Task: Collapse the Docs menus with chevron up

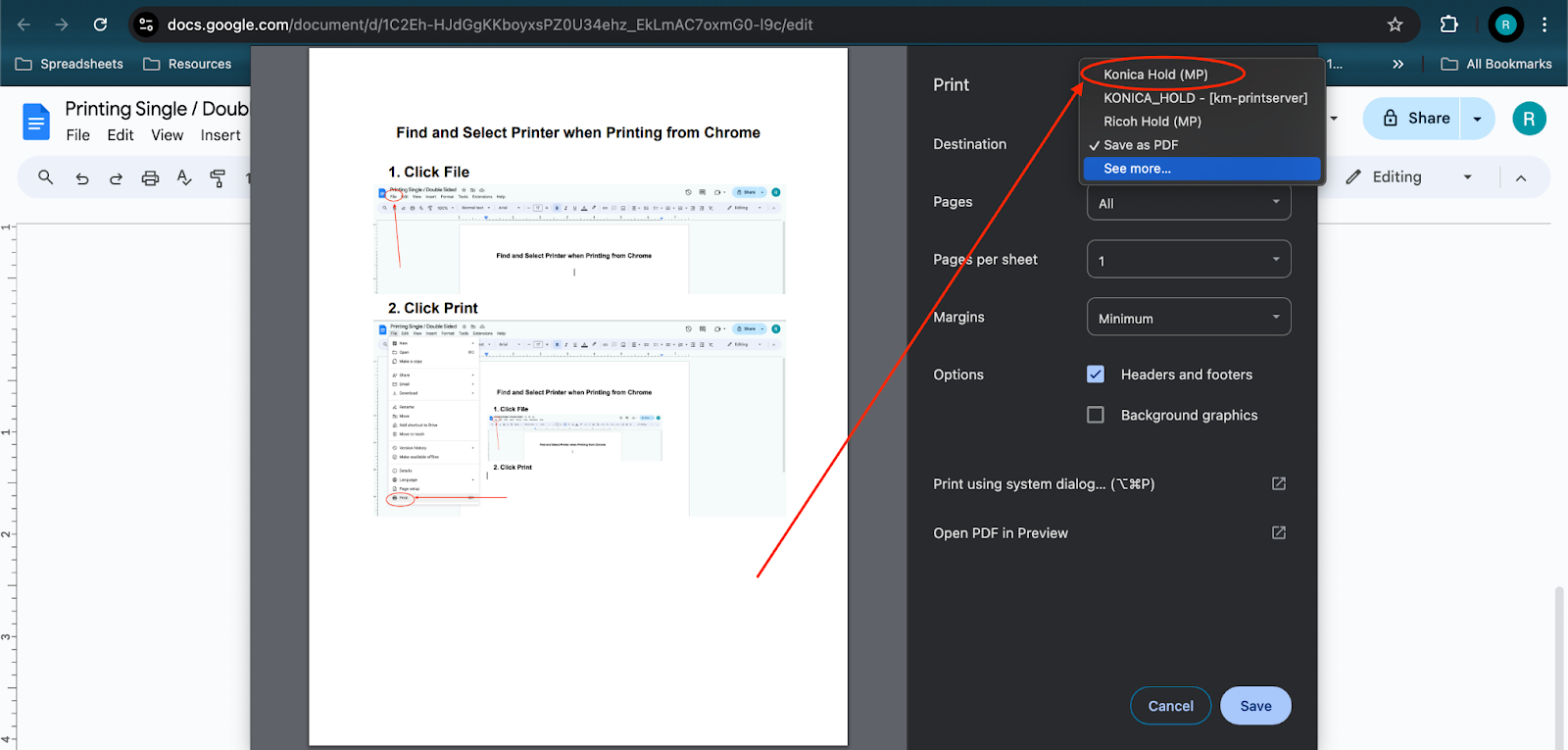Action: (1521, 177)
